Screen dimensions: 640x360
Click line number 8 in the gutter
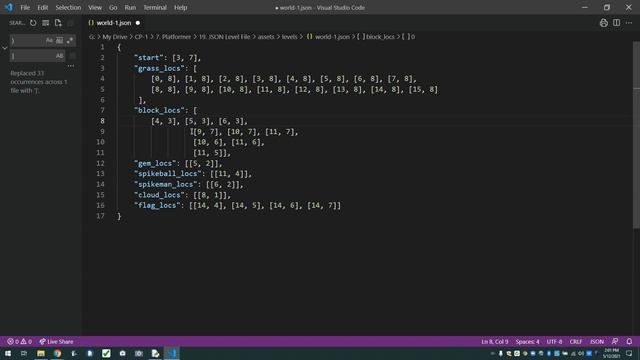[x=102, y=121]
